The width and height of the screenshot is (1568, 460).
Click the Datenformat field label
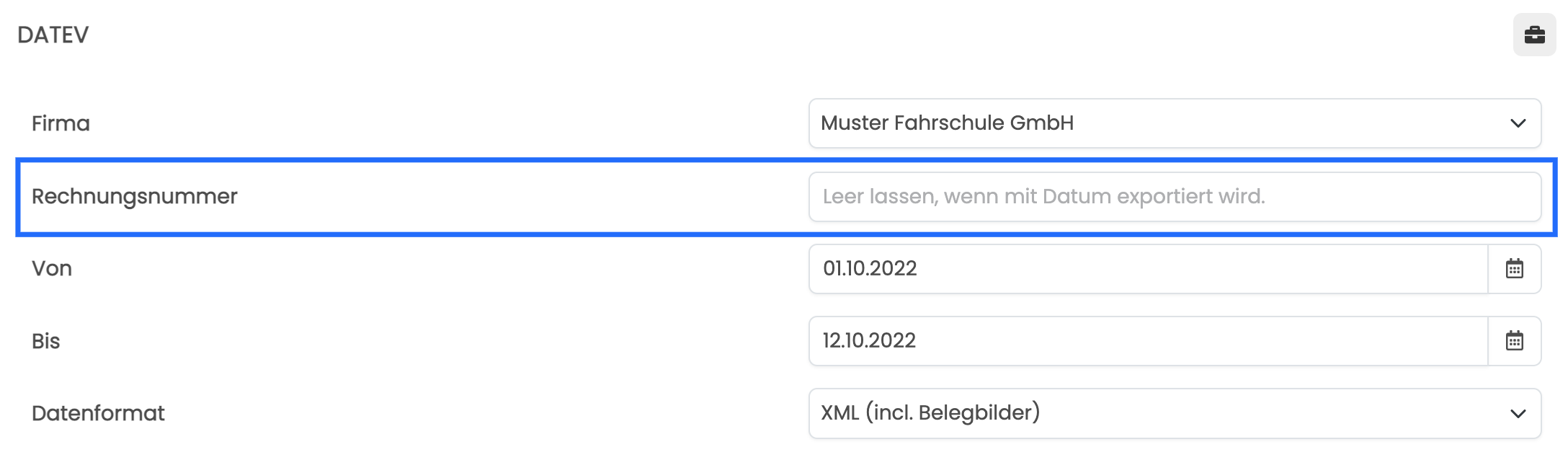(98, 413)
